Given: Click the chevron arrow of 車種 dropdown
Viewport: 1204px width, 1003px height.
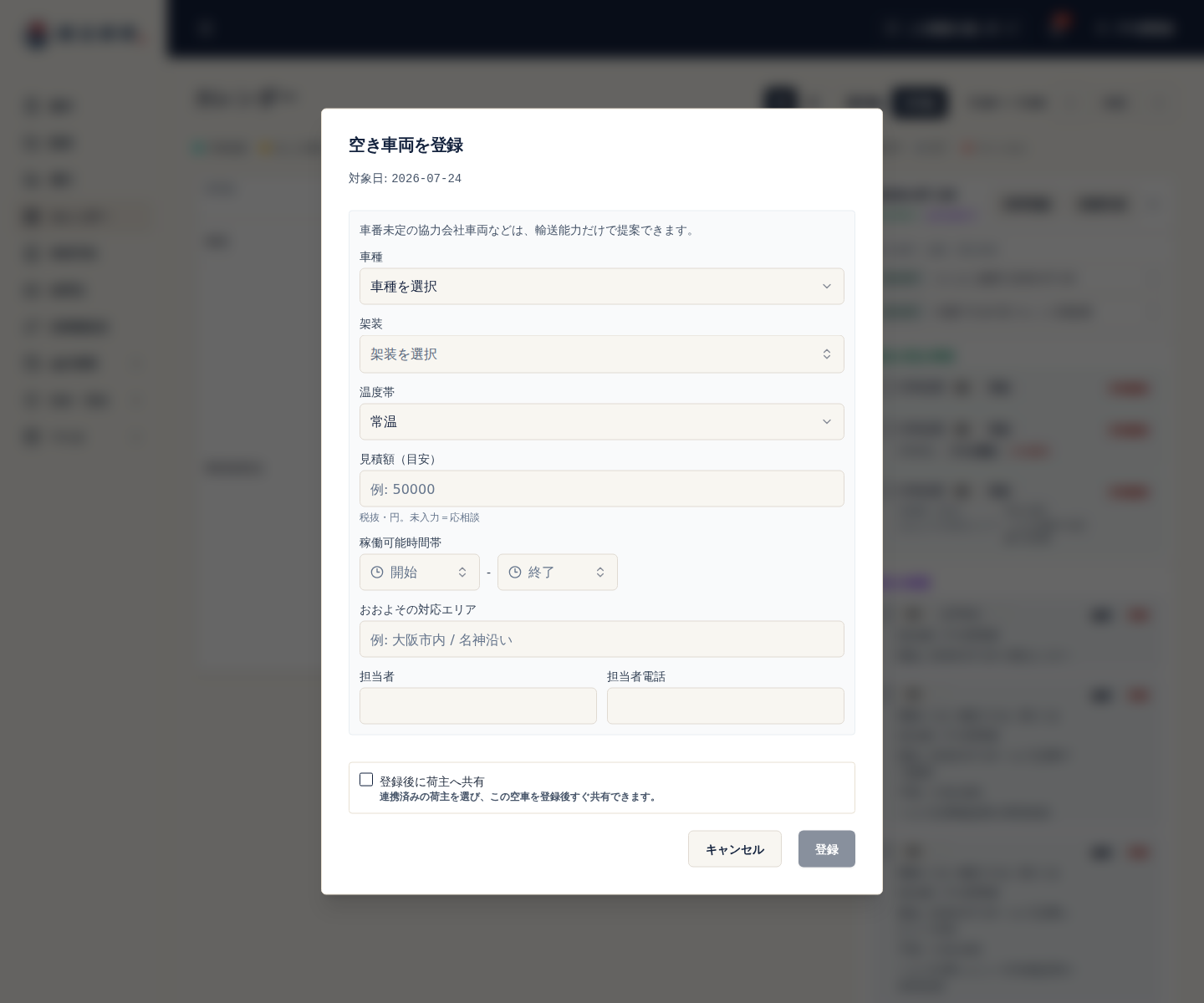Looking at the screenshot, I should click(x=827, y=286).
